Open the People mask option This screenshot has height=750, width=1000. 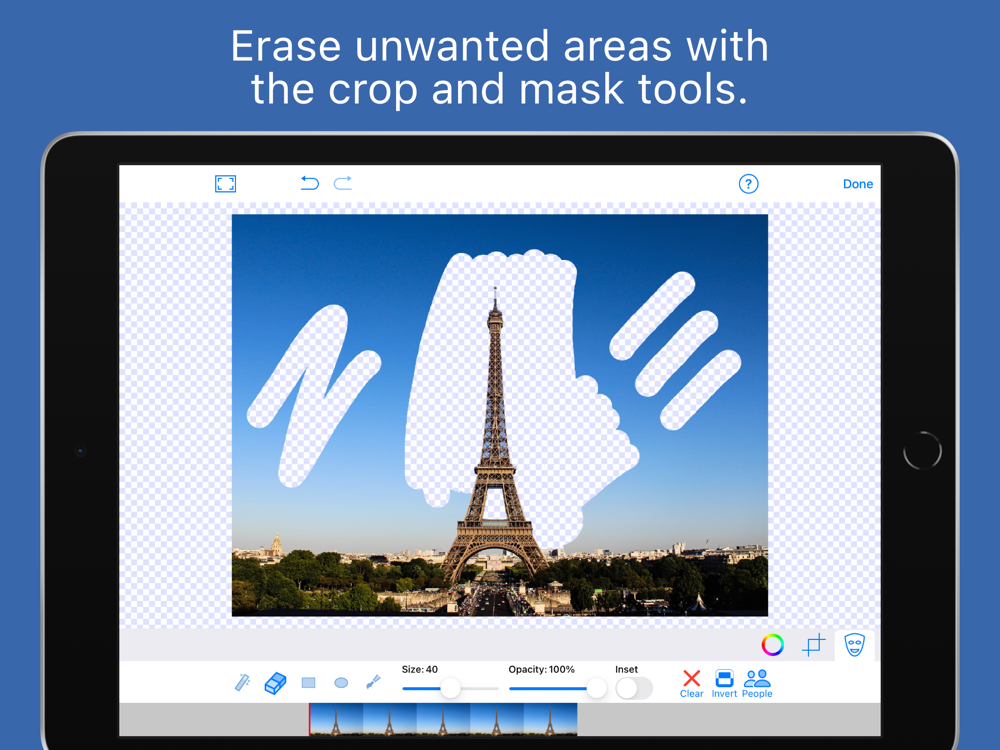(757, 684)
